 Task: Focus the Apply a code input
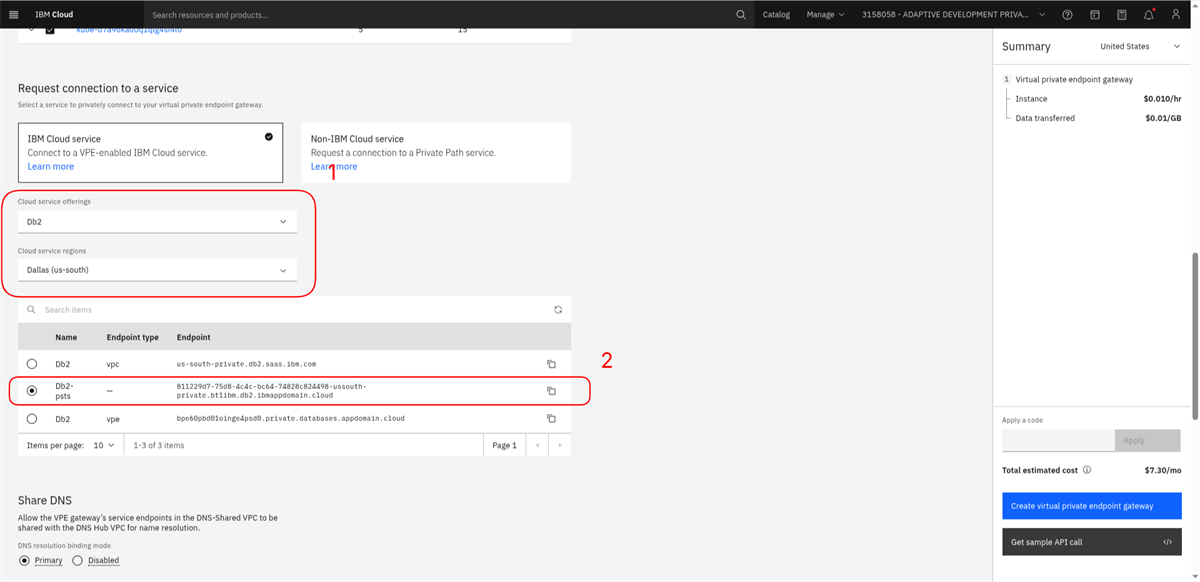click(x=1058, y=440)
